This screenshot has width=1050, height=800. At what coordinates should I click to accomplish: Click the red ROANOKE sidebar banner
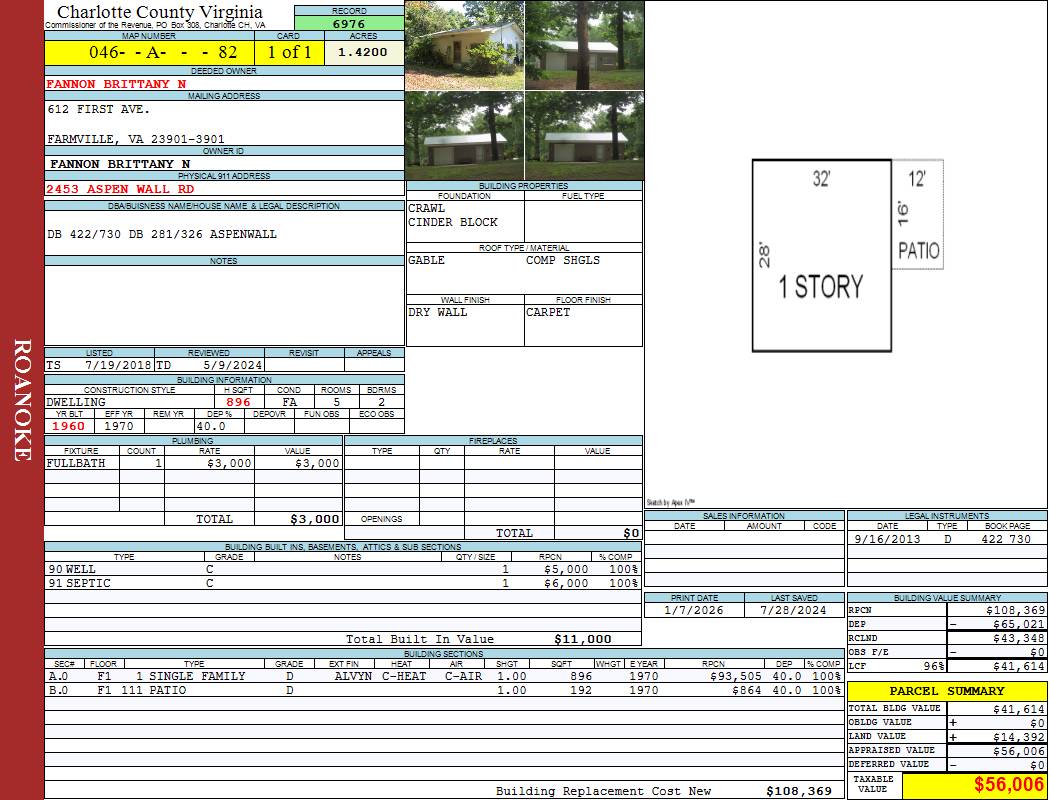point(22,400)
